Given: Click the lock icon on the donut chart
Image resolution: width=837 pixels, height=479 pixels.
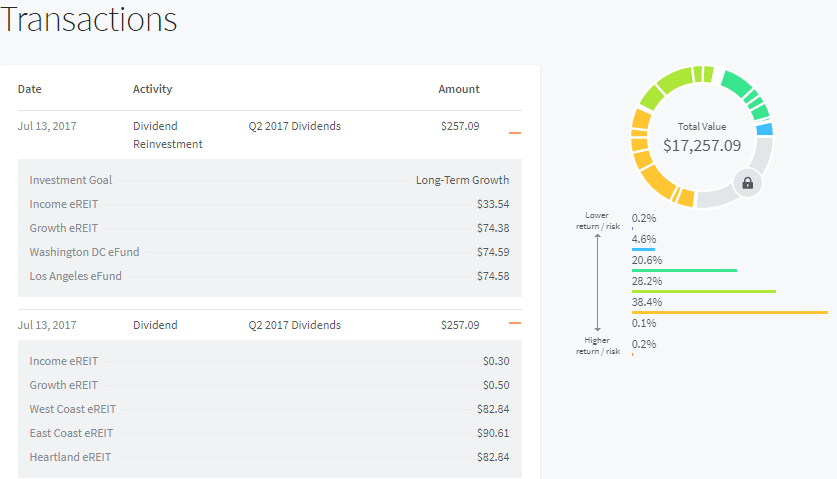Looking at the screenshot, I should click(747, 183).
